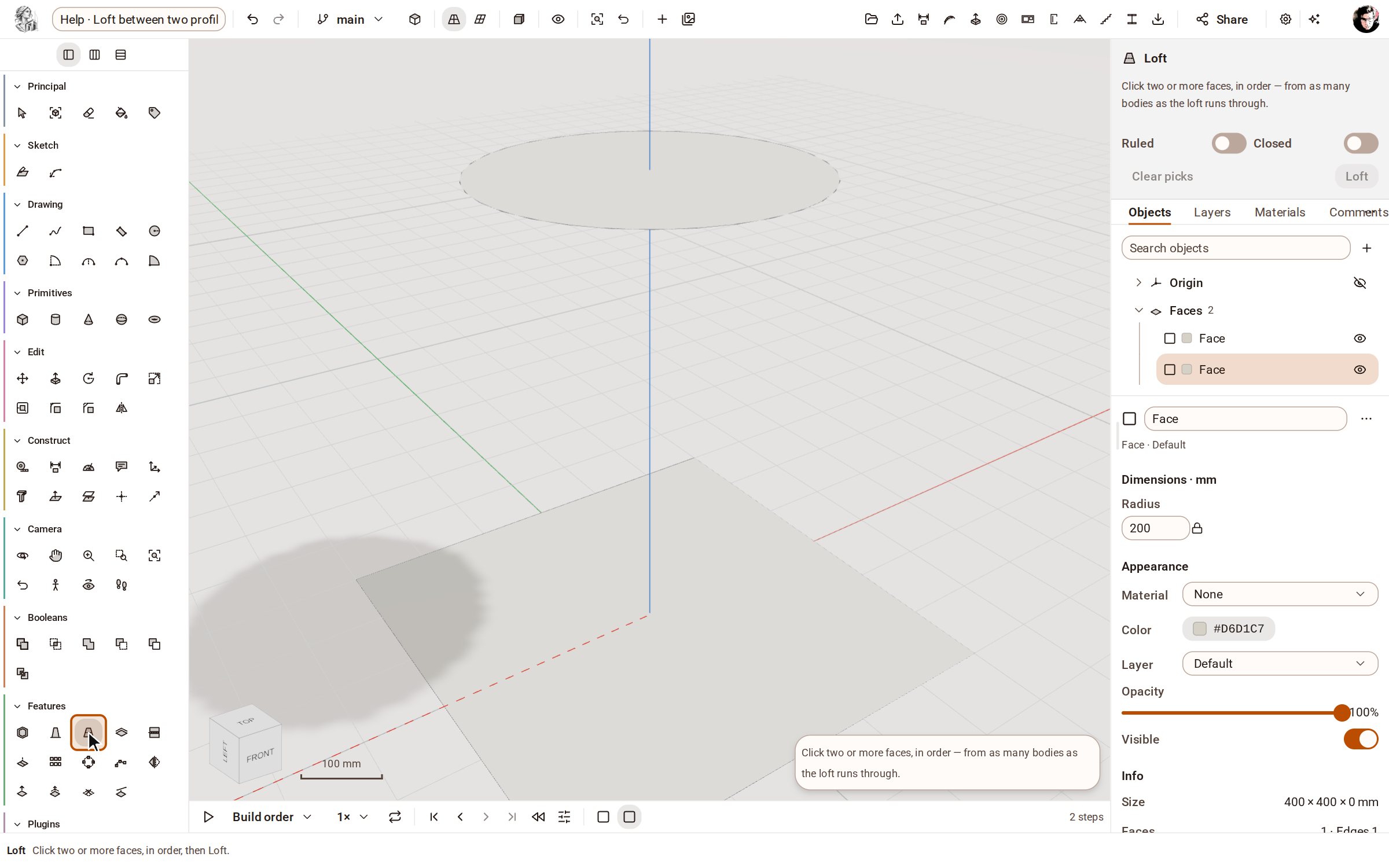
Task: Turn off the Visible switch
Action: (x=1361, y=739)
